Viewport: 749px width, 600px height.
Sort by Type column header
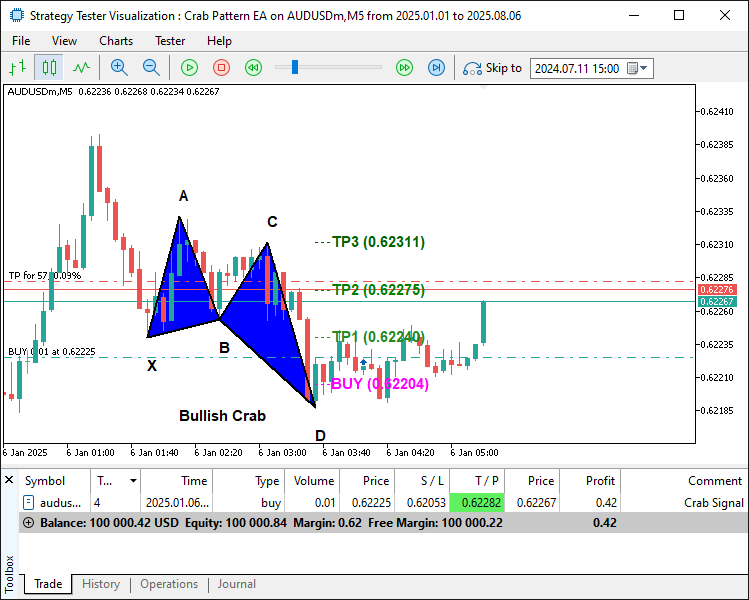pyautogui.click(x=249, y=481)
